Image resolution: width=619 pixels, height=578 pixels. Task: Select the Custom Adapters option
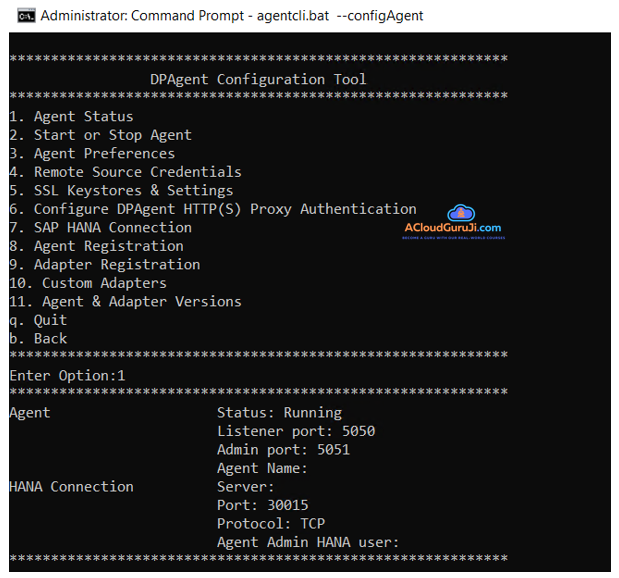[x=88, y=283]
